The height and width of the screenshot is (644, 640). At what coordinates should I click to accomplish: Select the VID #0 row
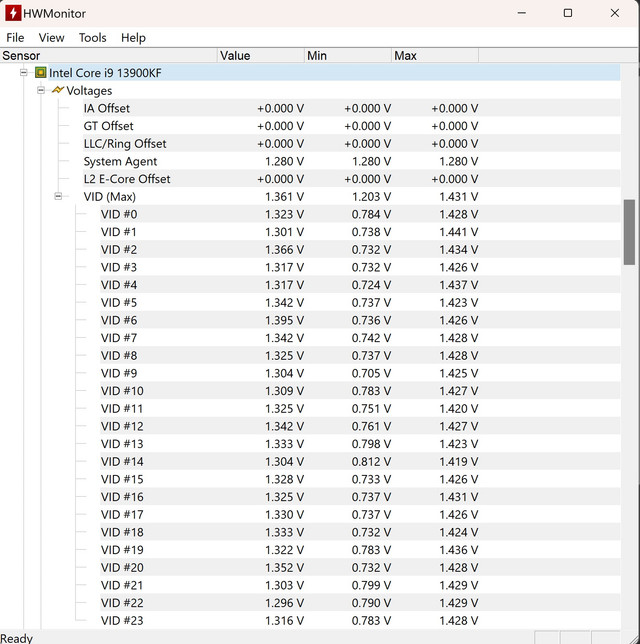[x=360, y=214]
